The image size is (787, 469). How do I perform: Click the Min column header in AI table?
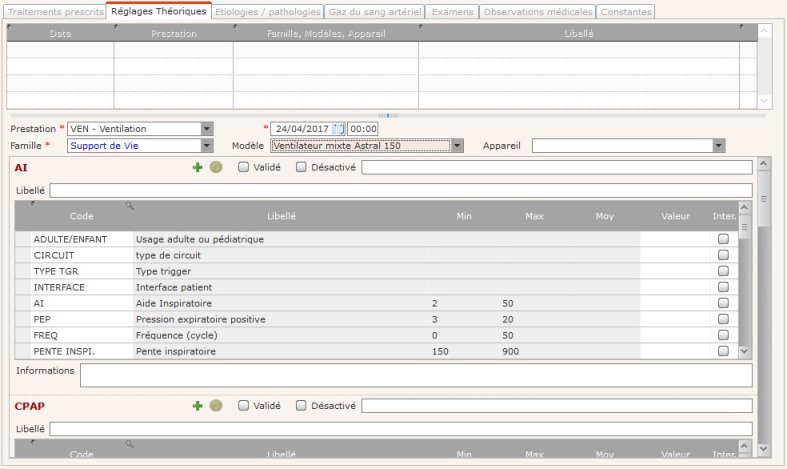pyautogui.click(x=464, y=216)
